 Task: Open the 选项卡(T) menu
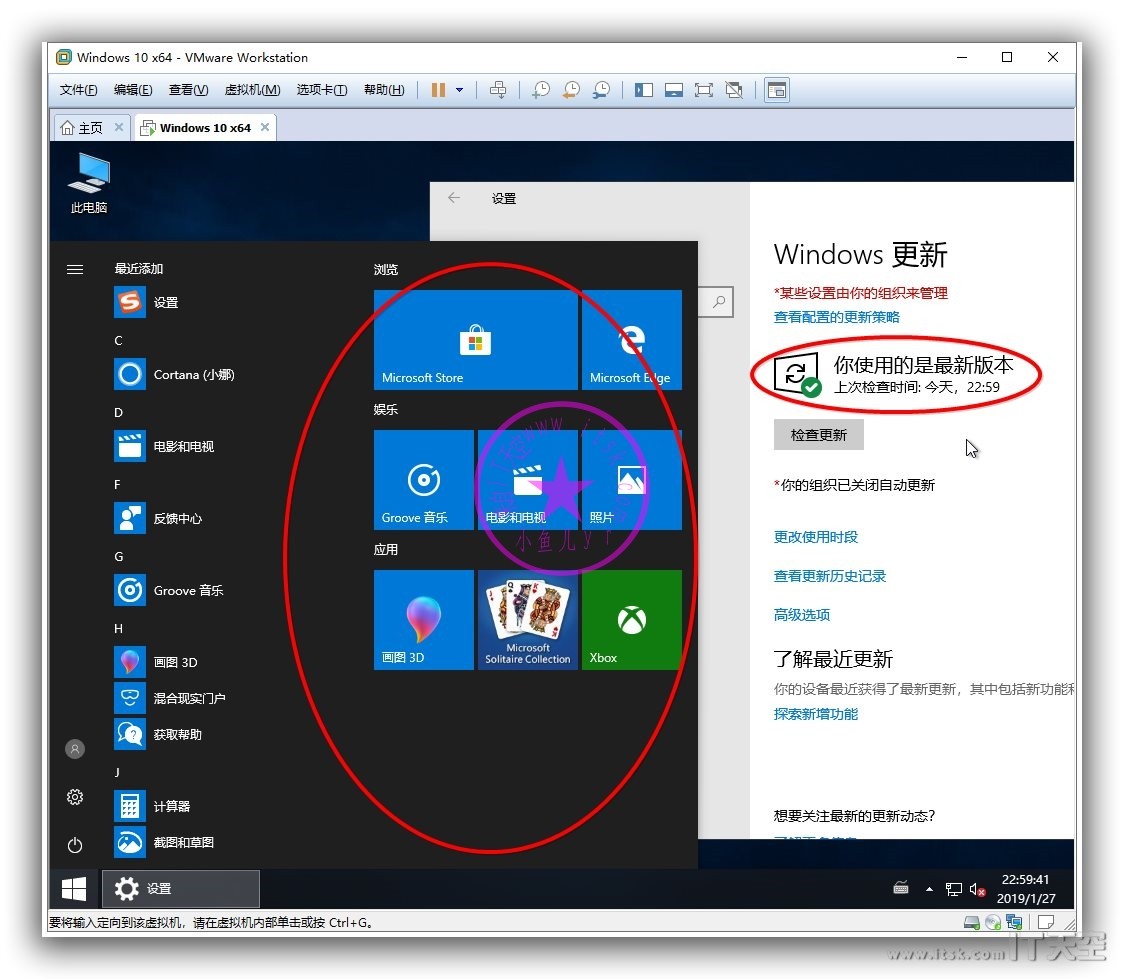322,90
